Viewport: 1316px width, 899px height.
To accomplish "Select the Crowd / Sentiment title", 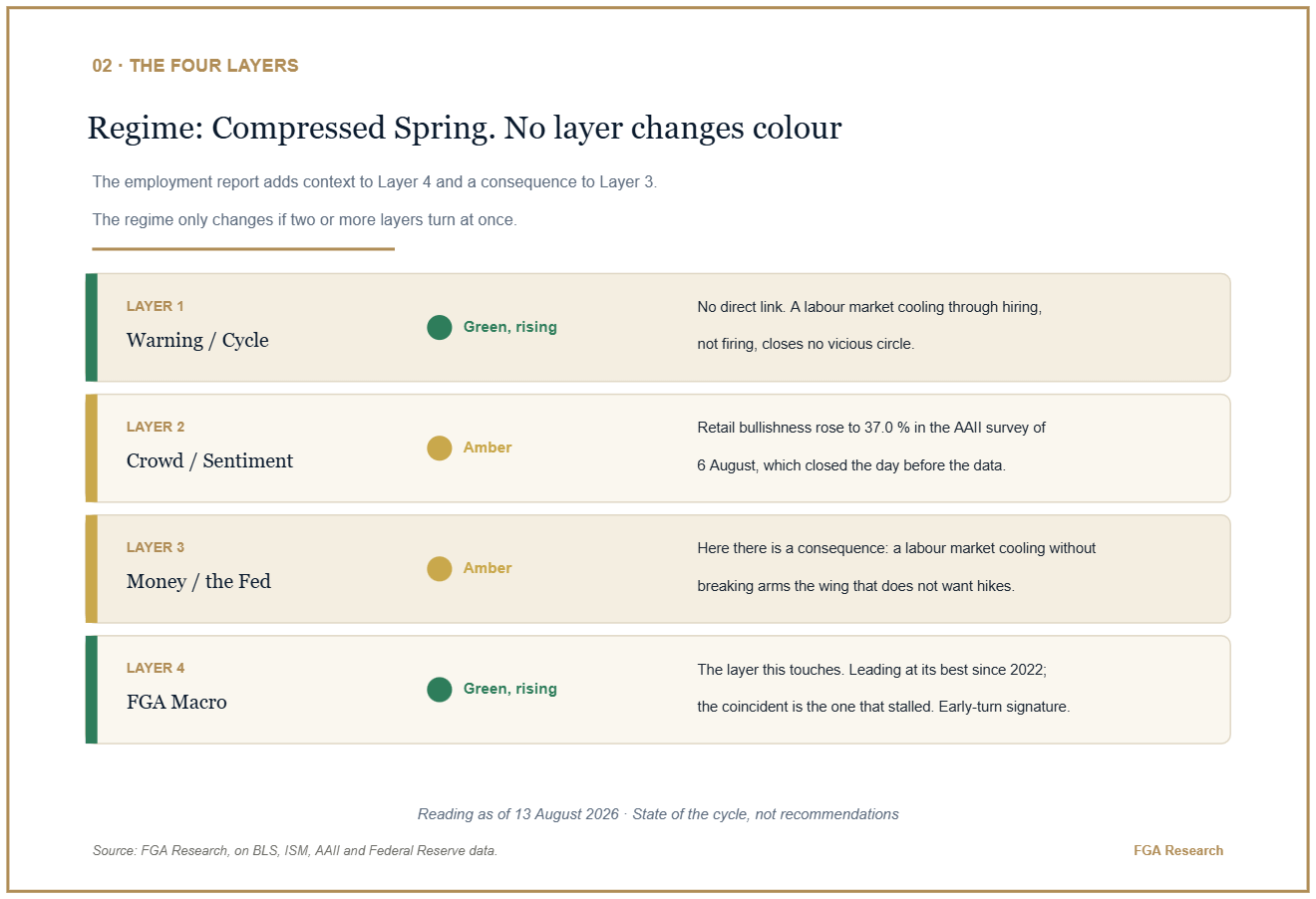I will click(209, 460).
